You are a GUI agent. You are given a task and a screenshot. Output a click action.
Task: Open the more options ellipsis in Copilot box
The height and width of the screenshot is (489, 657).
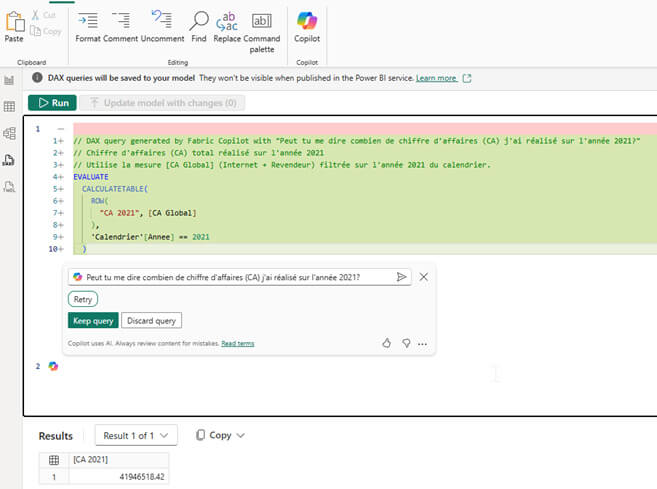click(426, 343)
